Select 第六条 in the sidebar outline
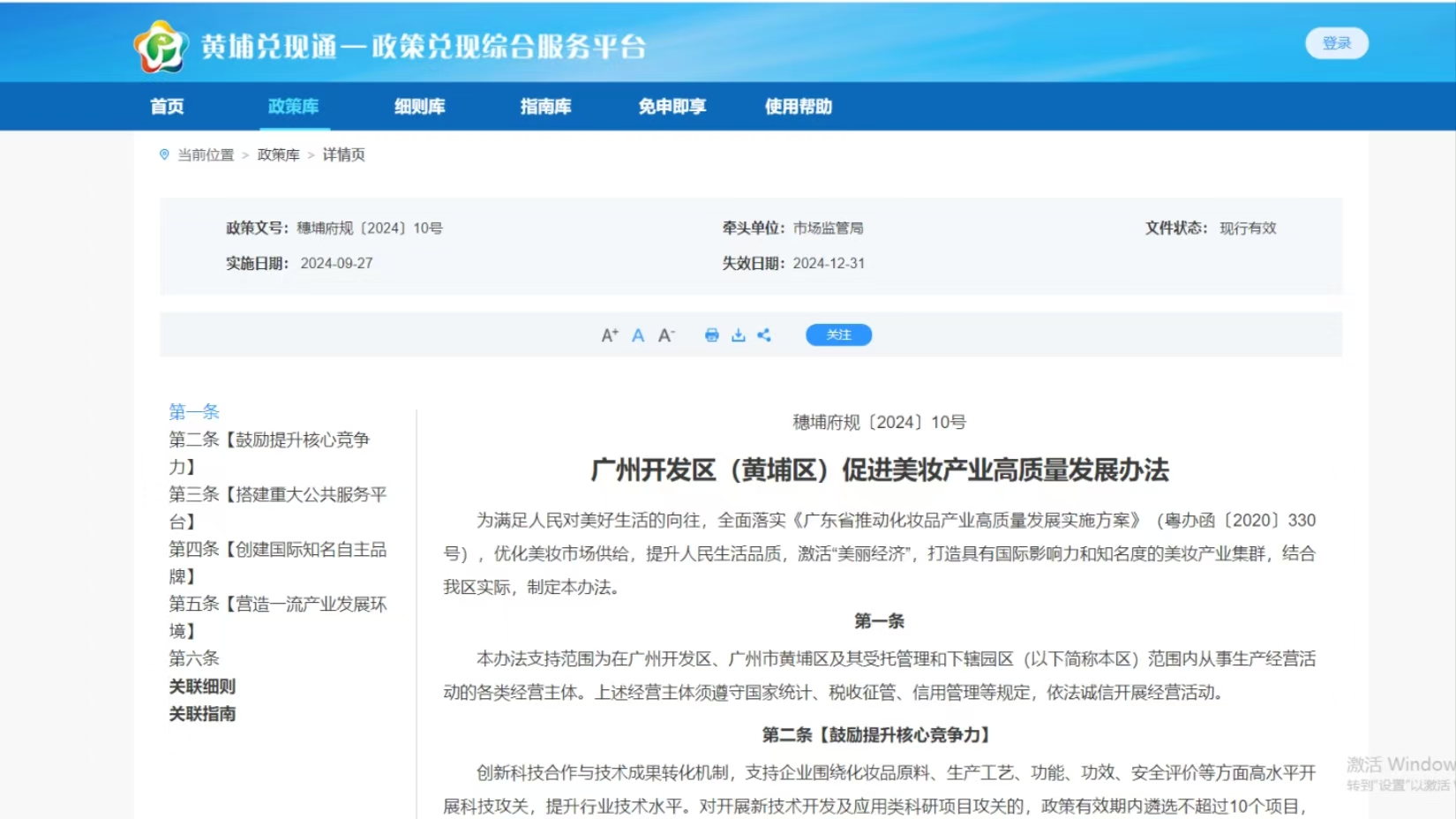Screen dimensions: 1456x819 (x=194, y=658)
